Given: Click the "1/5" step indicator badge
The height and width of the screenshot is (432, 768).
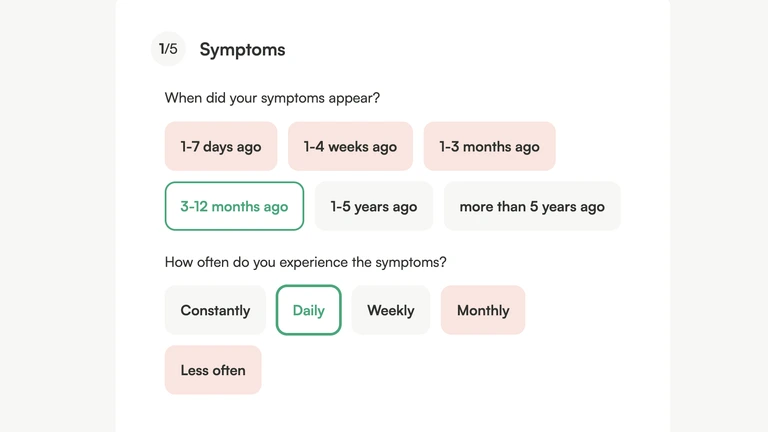Looking at the screenshot, I should pos(168,49).
